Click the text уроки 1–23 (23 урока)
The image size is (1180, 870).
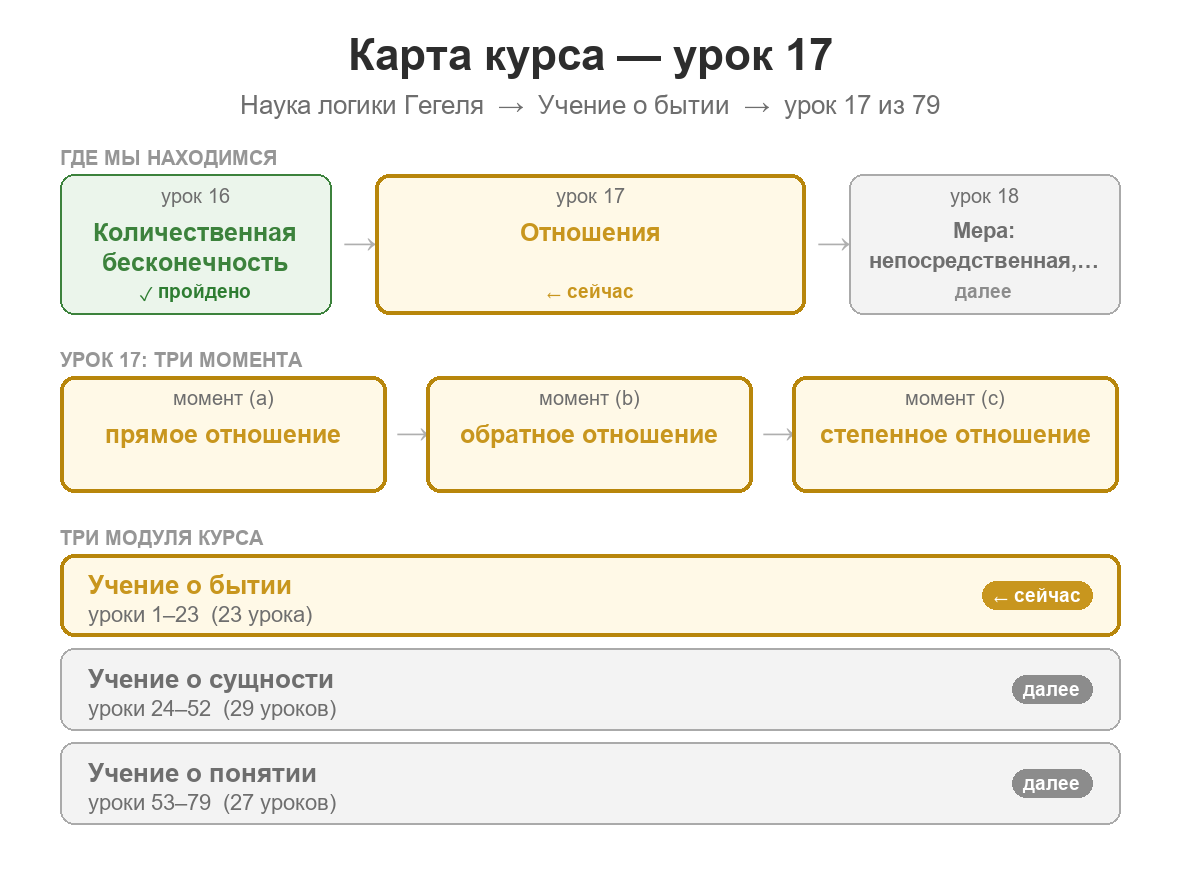200,616
